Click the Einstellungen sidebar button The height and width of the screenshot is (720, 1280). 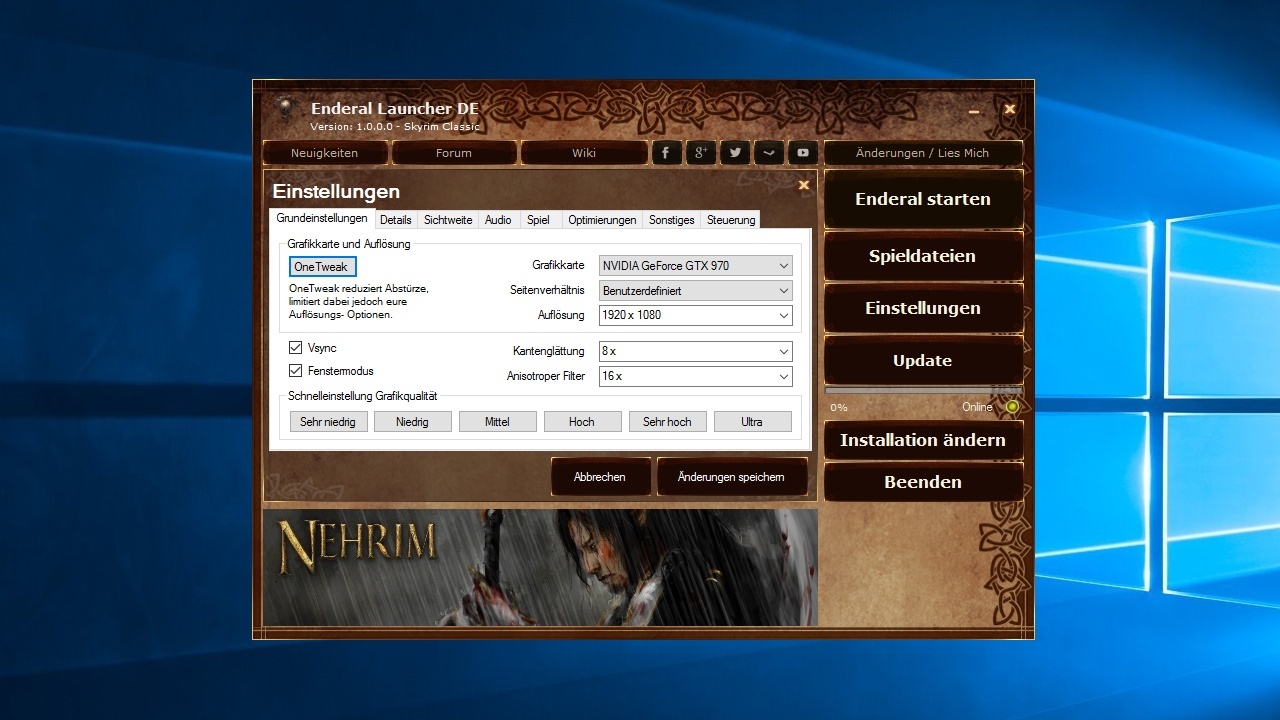click(923, 308)
